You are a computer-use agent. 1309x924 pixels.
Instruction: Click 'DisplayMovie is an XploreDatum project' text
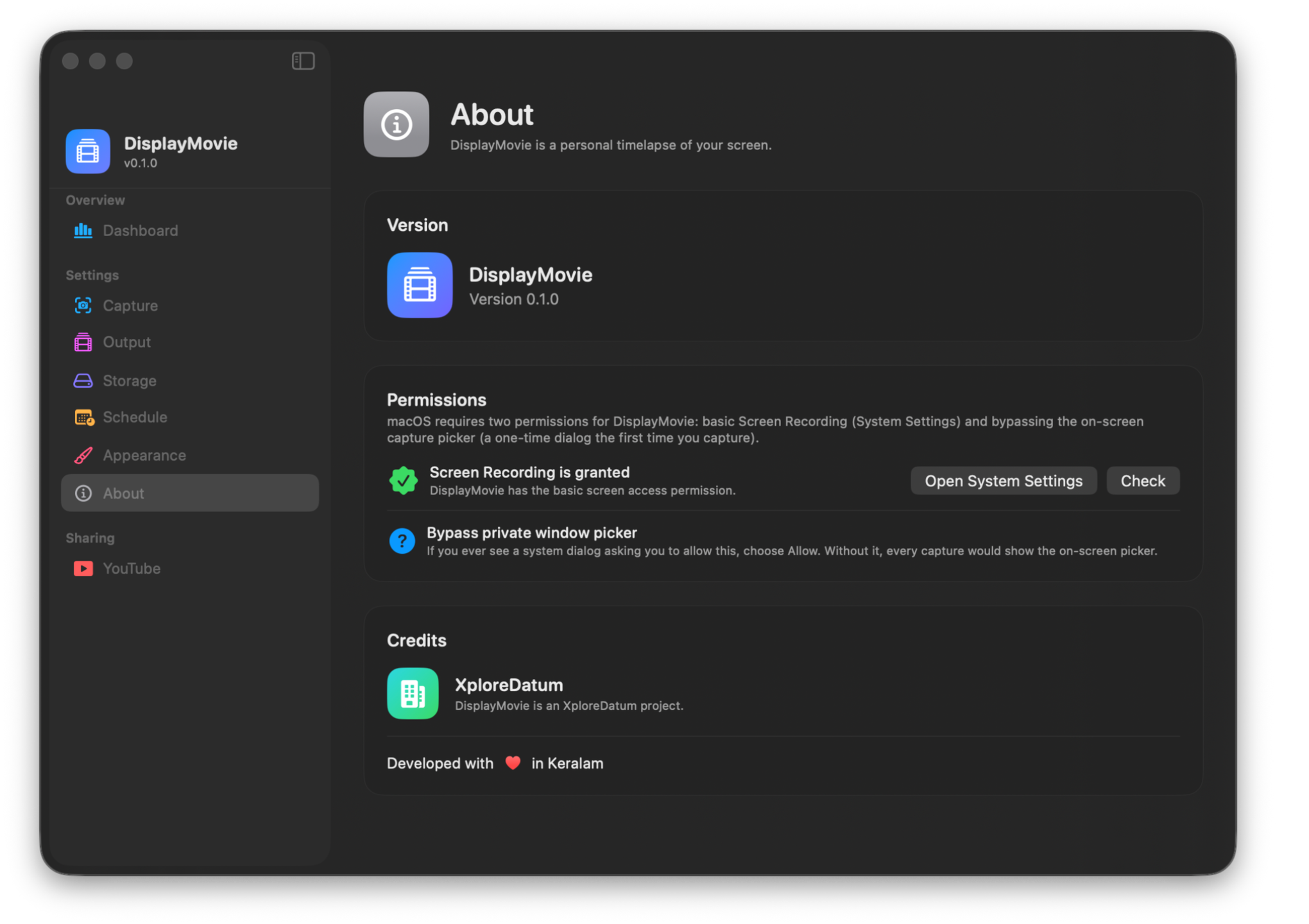point(569,705)
